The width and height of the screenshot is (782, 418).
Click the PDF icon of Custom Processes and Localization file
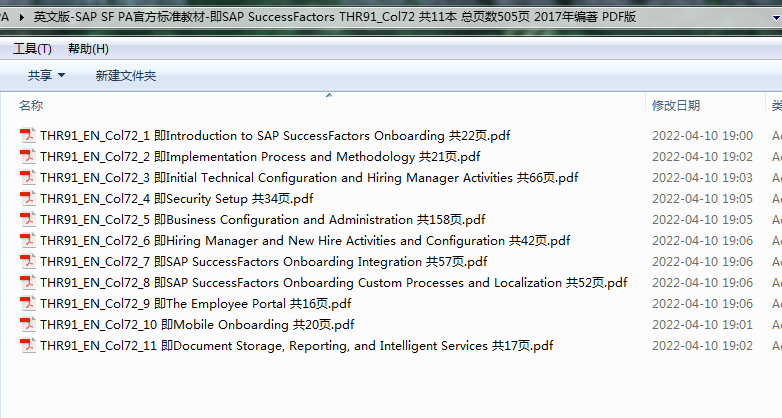tap(27, 282)
